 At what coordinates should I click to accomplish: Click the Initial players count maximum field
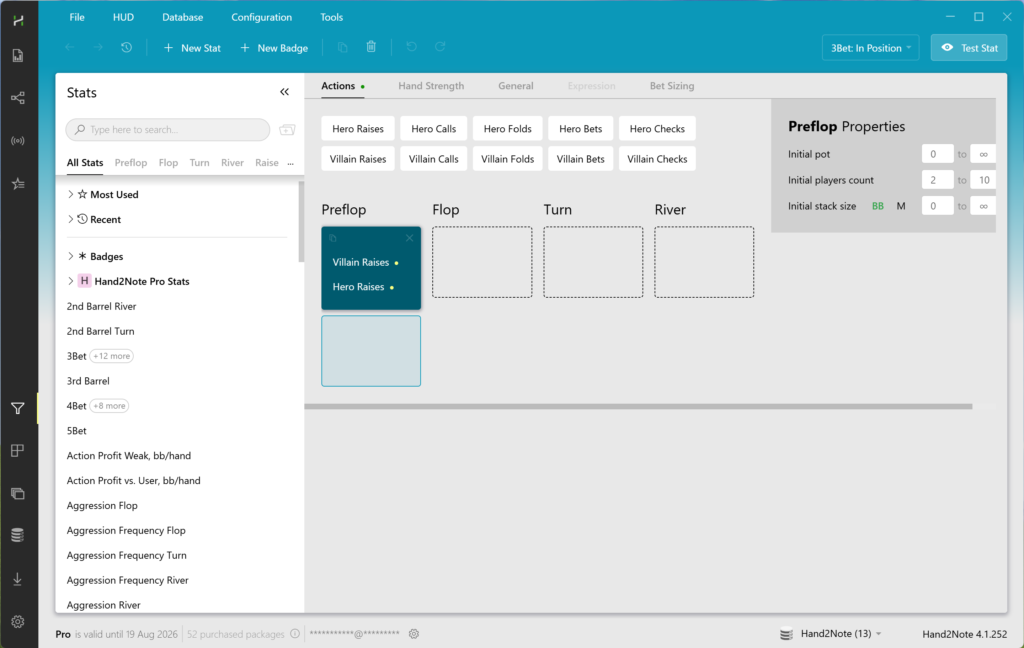coord(984,180)
